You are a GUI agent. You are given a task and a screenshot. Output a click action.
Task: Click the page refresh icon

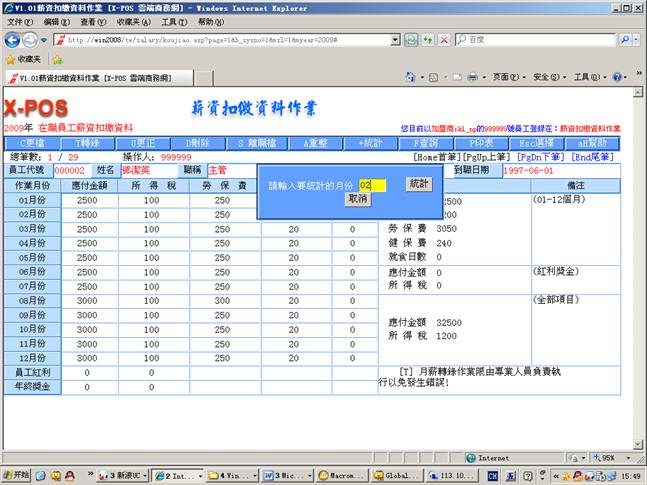411,39
